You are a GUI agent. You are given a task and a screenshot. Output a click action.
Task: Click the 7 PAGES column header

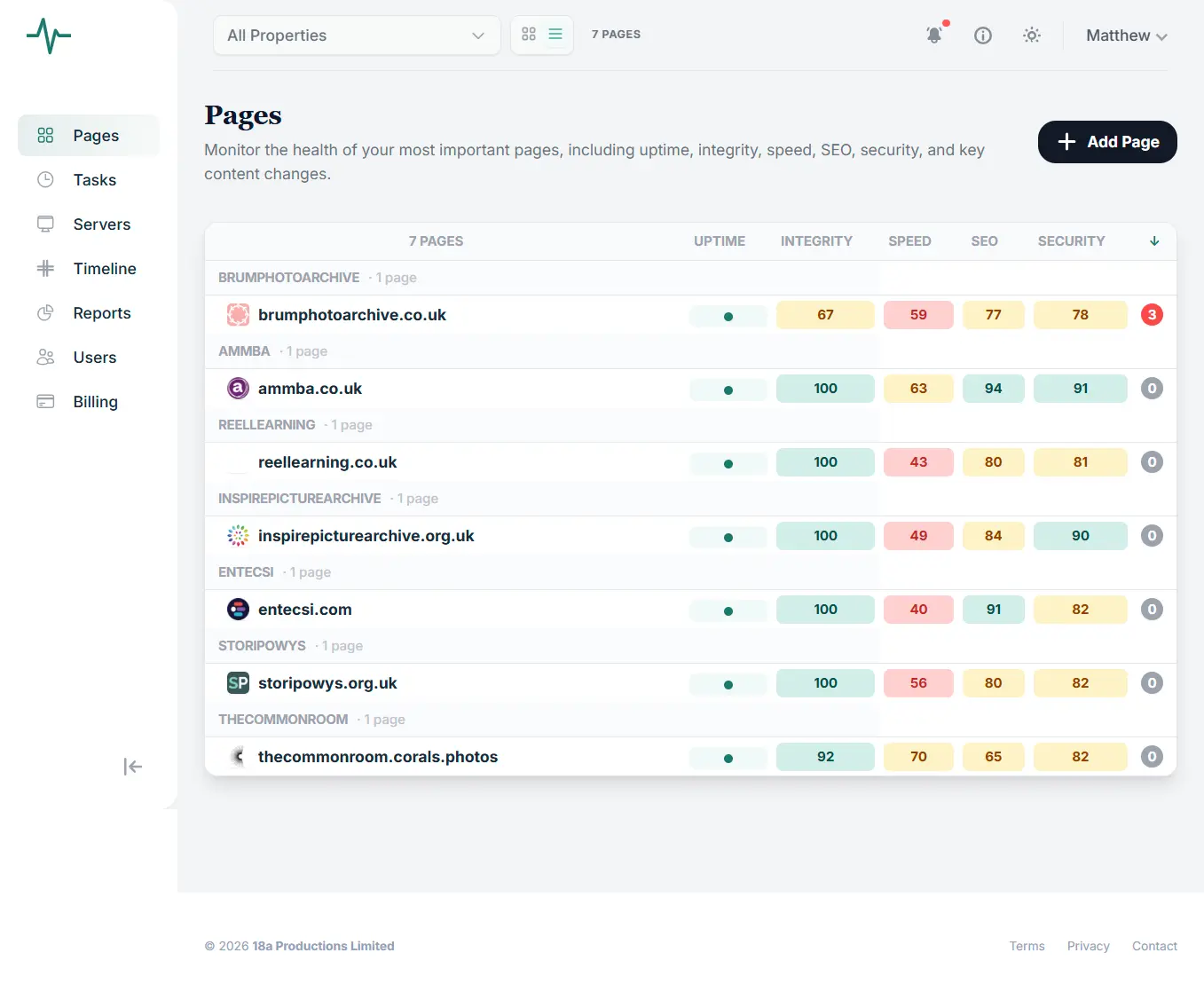point(436,241)
